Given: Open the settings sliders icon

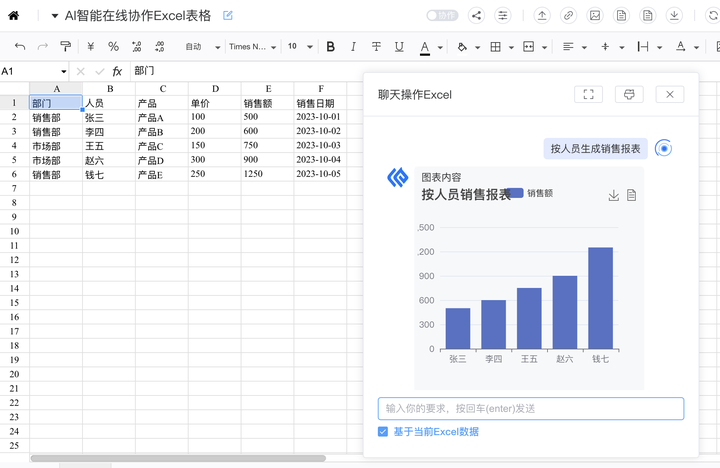Looking at the screenshot, I should (503, 16).
